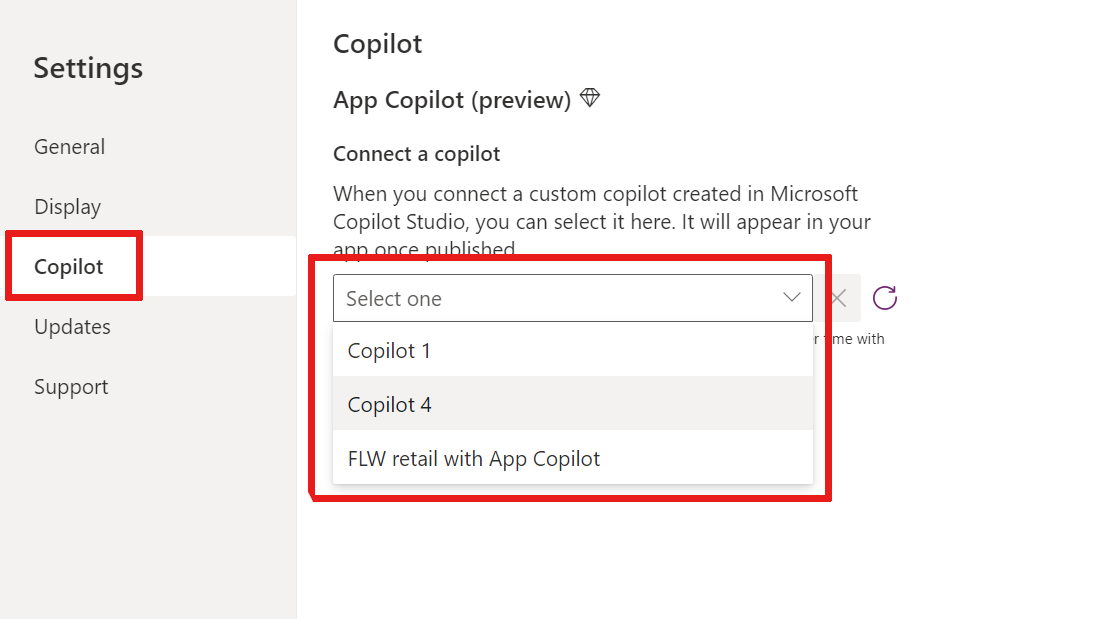Viewport: 1098px width, 619px height.
Task: Choose Copilot 1 from the dropdown list
Action: tap(573, 350)
